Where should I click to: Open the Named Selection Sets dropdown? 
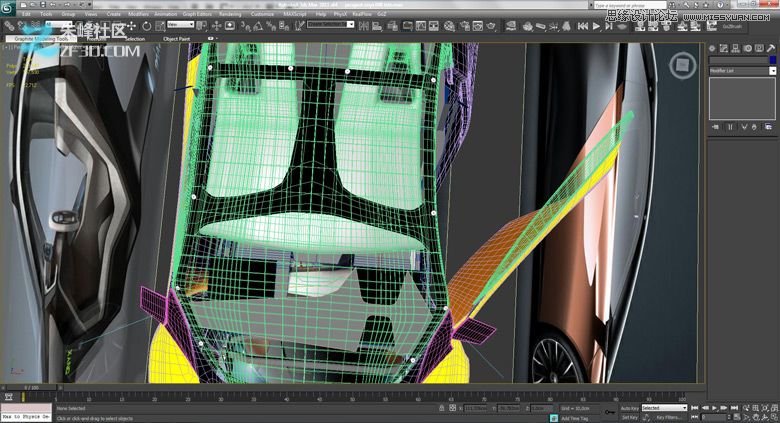[x=330, y=24]
